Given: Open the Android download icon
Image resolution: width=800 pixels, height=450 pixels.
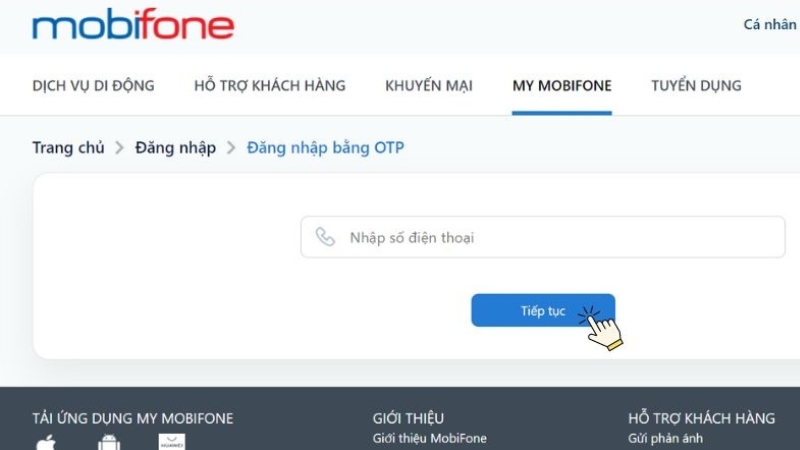Looking at the screenshot, I should coord(109,443).
